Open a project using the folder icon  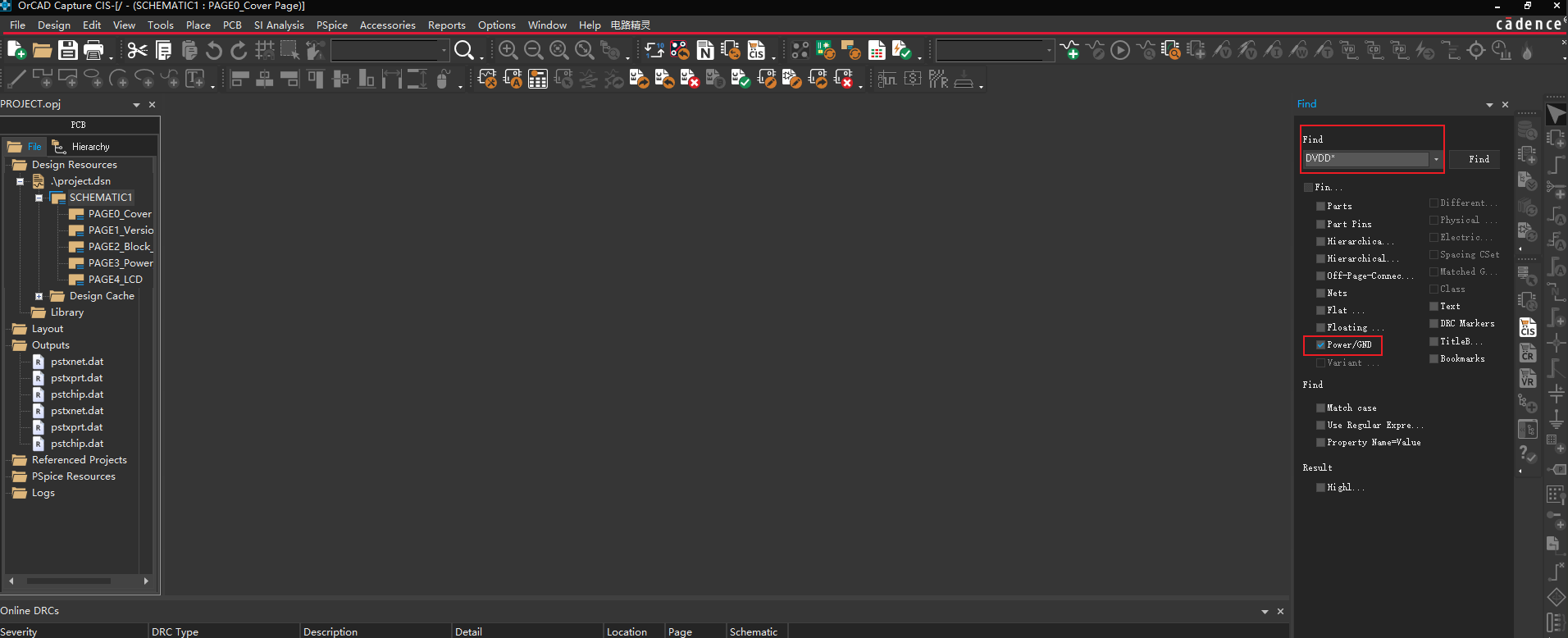click(x=42, y=50)
